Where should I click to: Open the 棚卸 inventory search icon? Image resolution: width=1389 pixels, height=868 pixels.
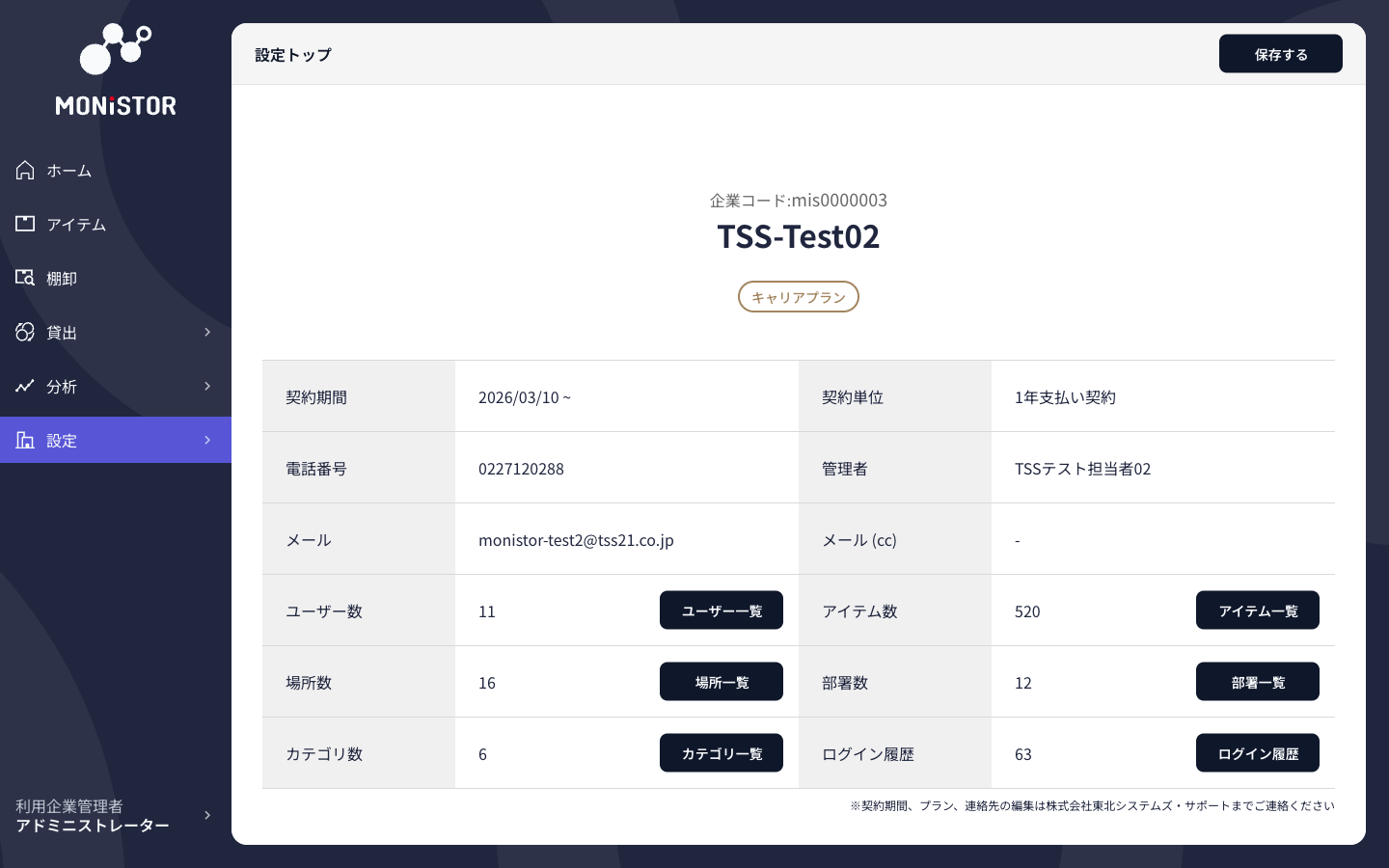coord(25,278)
